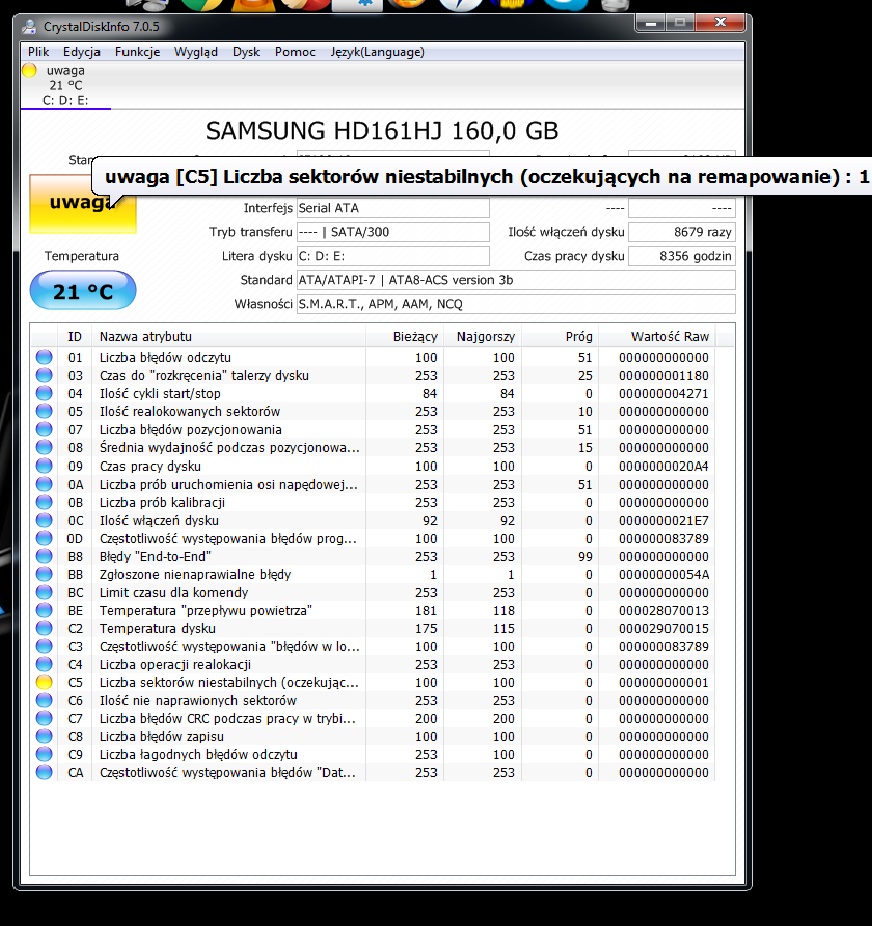
Task: Click the status orb in row 0C
Action: coord(44,520)
